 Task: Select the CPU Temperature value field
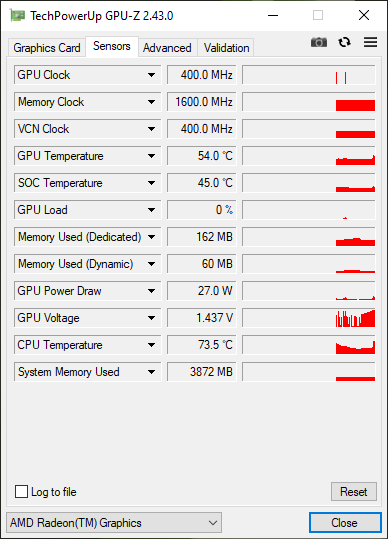click(x=201, y=345)
